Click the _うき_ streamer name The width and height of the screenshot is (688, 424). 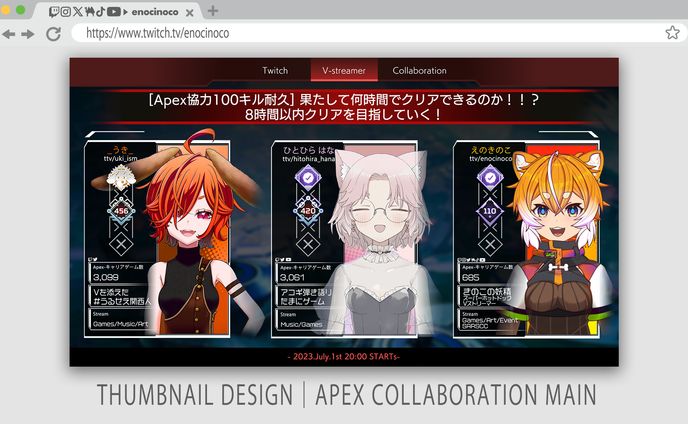coord(120,150)
